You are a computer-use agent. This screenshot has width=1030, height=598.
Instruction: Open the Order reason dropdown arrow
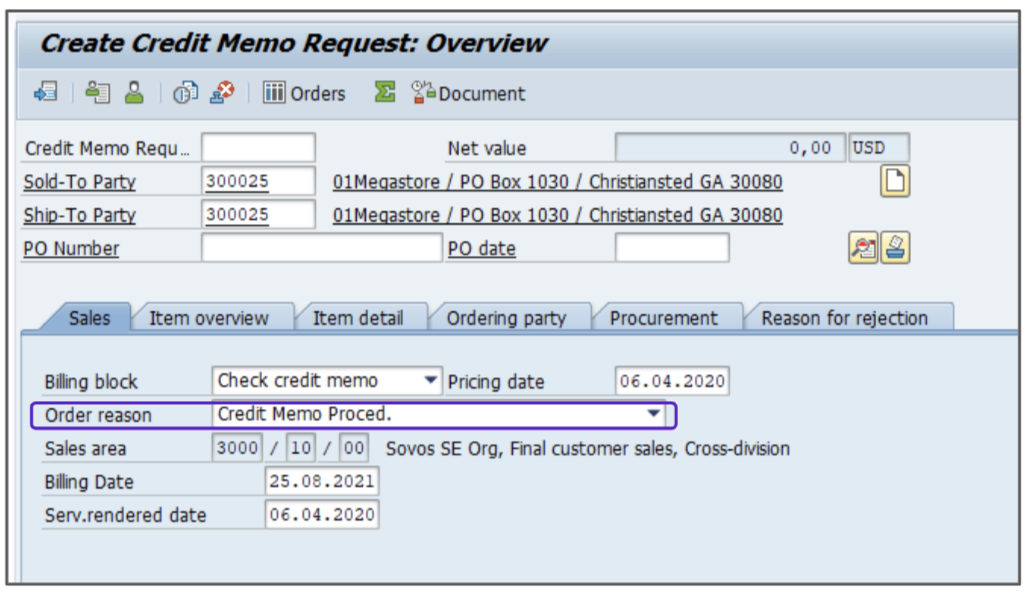[x=653, y=414]
